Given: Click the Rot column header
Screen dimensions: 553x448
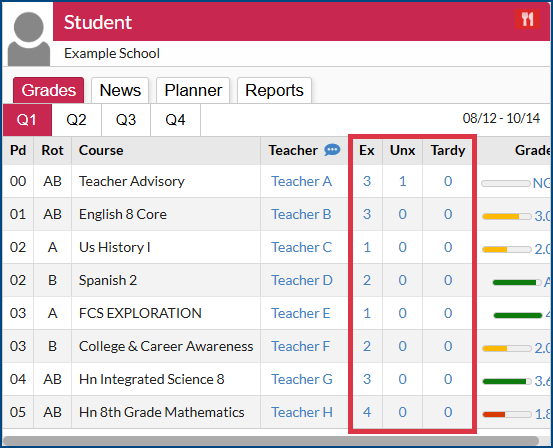Looking at the screenshot, I should (x=52, y=150).
